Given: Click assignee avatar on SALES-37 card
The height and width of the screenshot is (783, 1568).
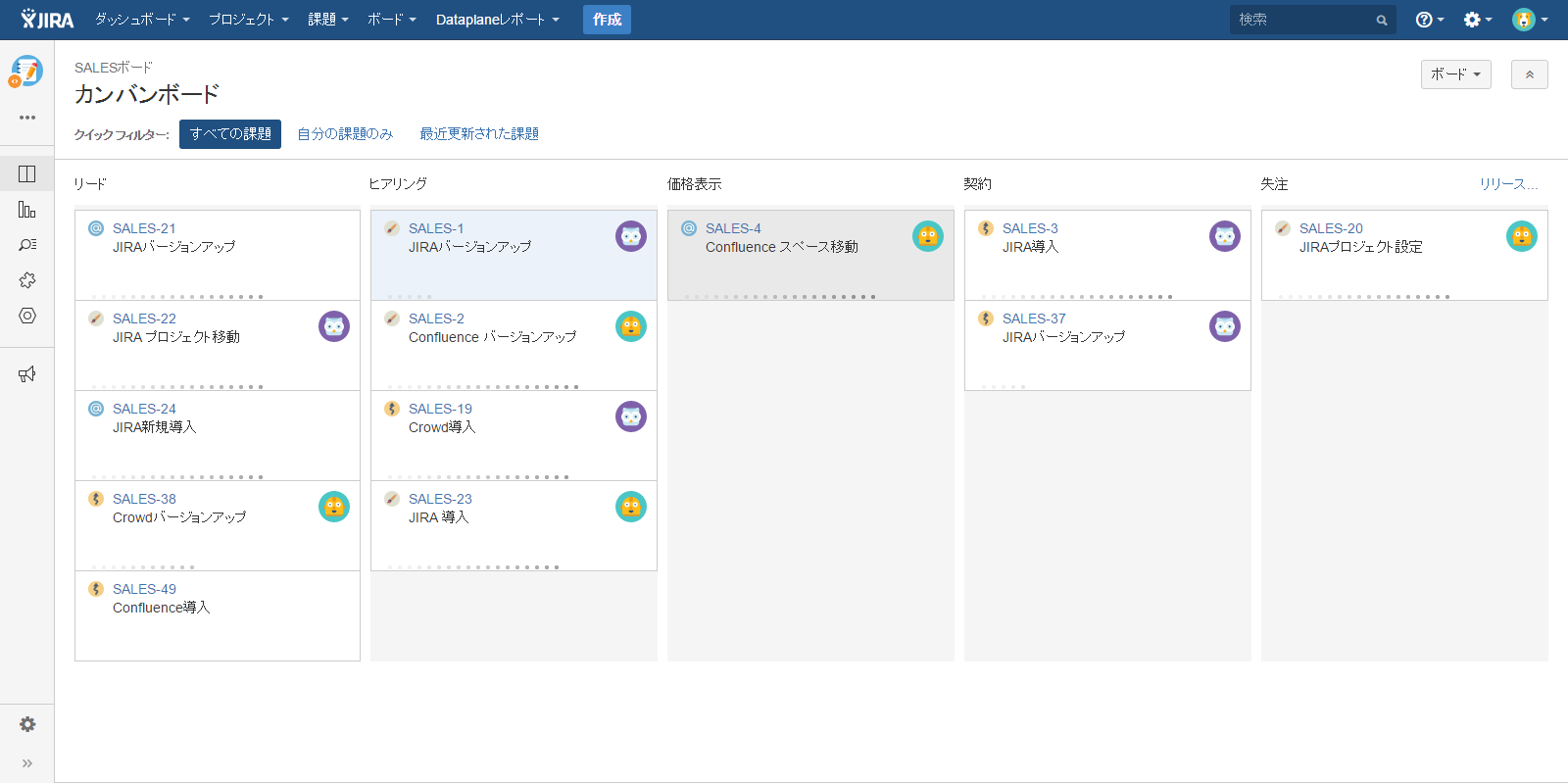Looking at the screenshot, I should pos(1225,326).
